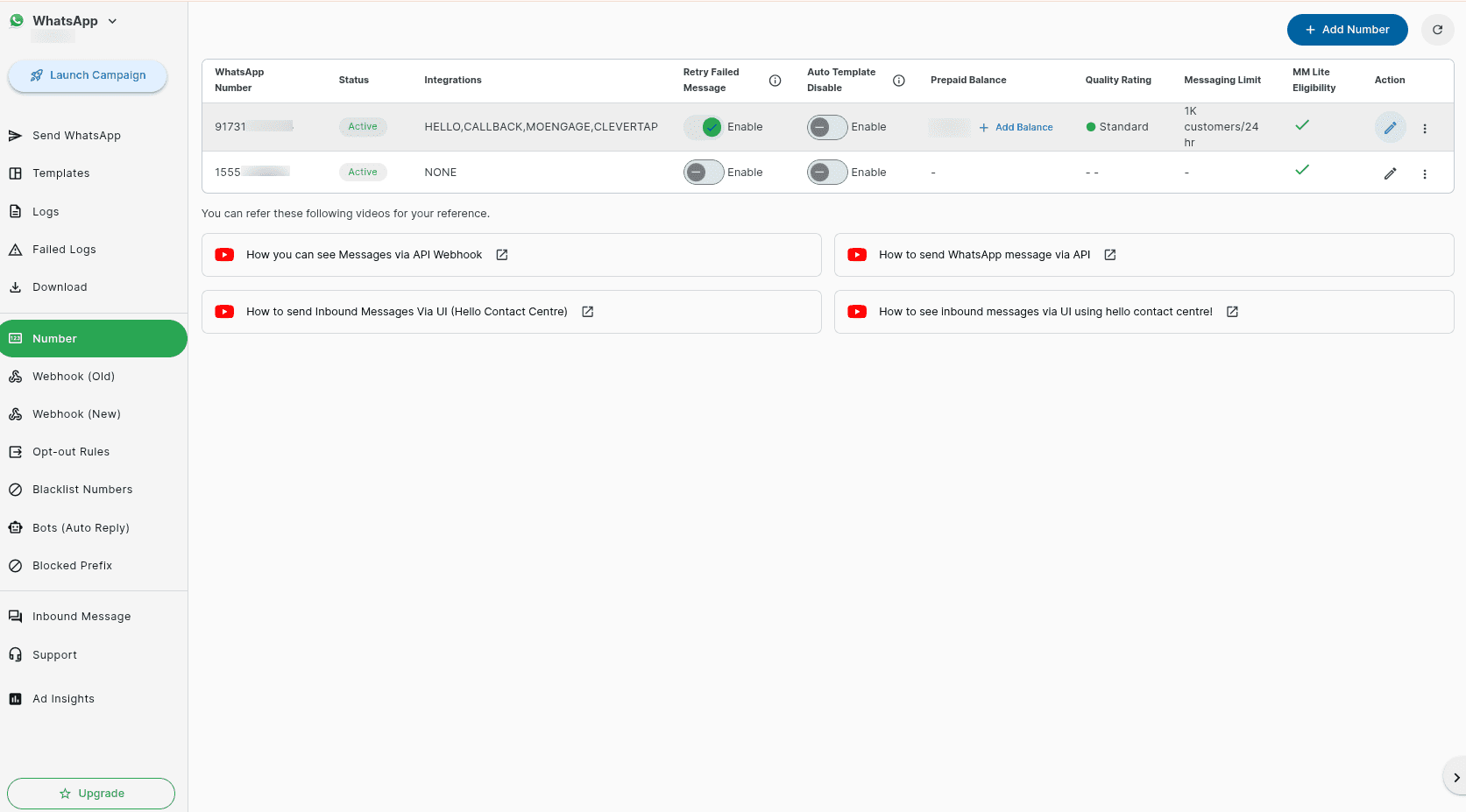Click the HELLO,CALLBACK,MOENGAGE,CLEVERTAP integrations cell
1466x812 pixels.
coord(541,127)
